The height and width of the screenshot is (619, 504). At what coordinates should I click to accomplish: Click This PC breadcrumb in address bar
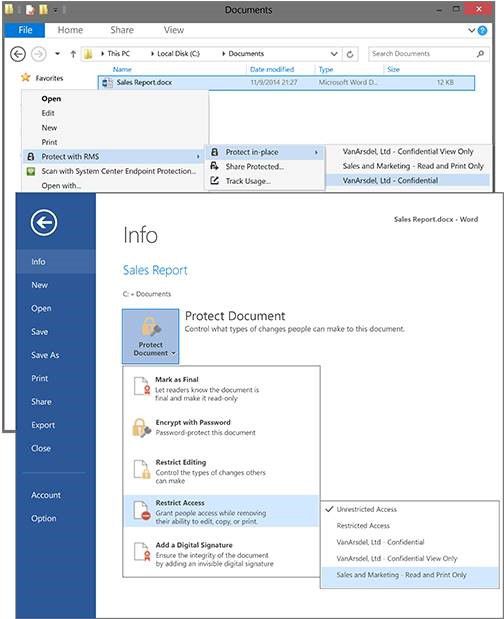(x=118, y=54)
